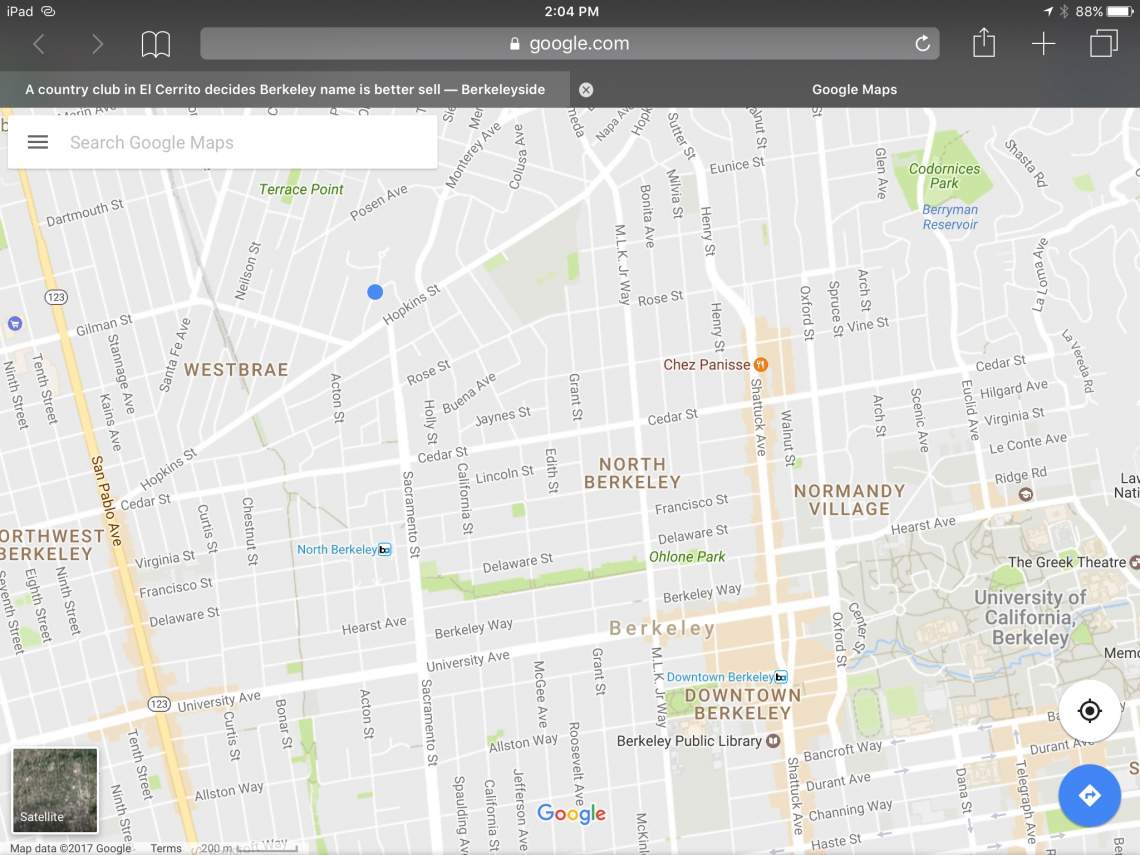Select University of California, Berkeley label
The height and width of the screenshot is (855, 1140).
1030,617
